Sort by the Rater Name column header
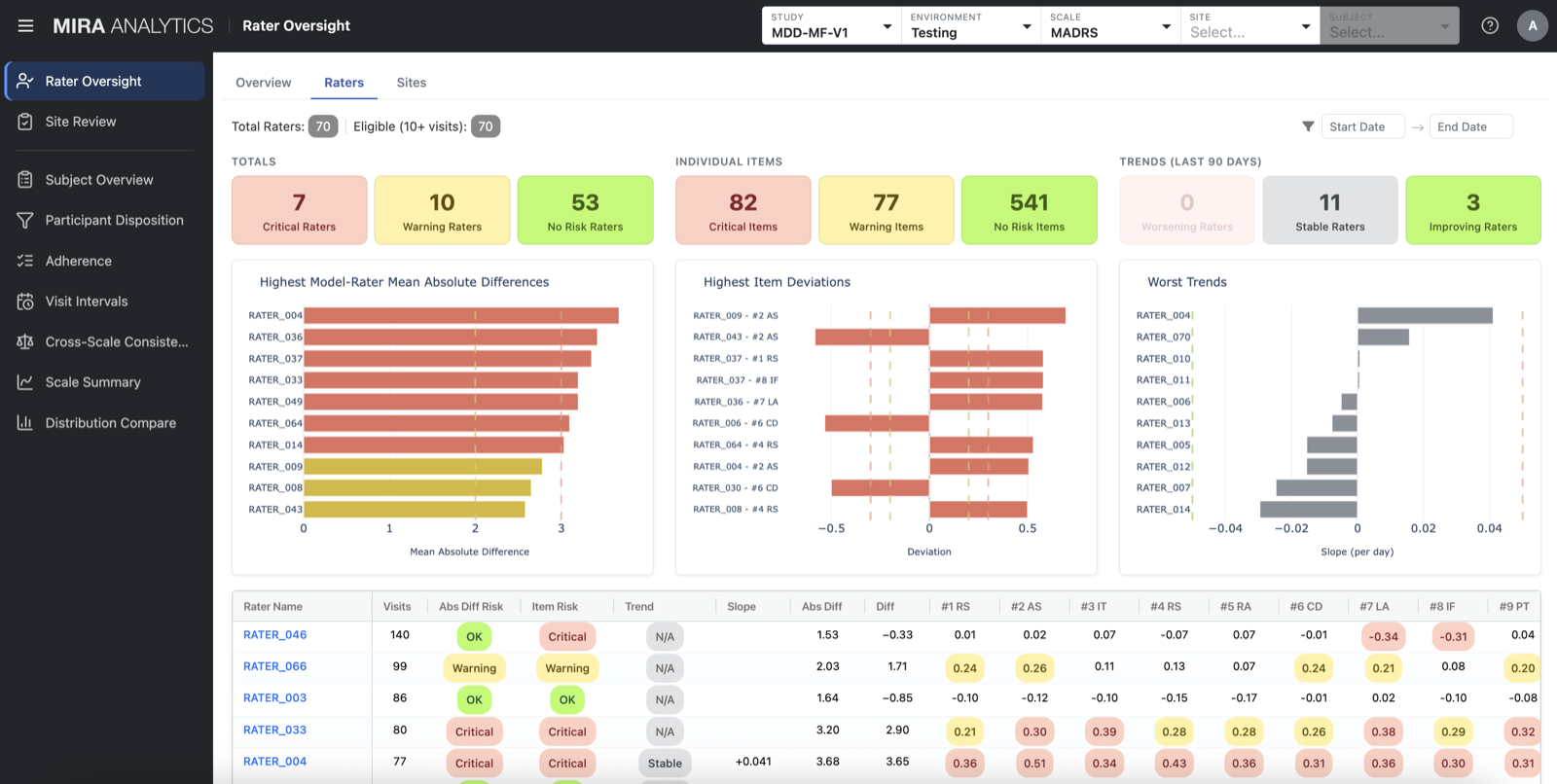 click(x=272, y=607)
